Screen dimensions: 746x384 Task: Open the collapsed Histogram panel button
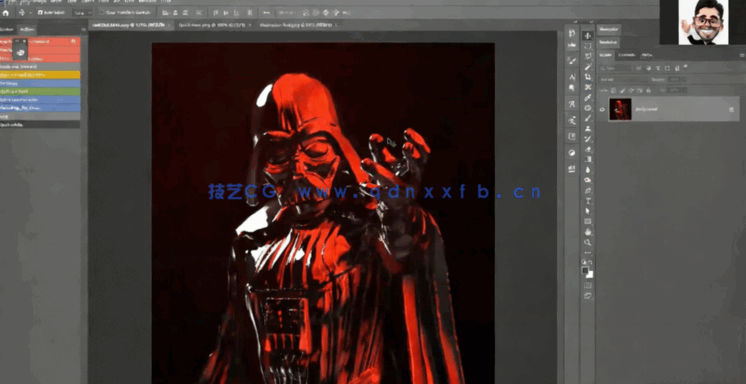click(x=607, y=42)
